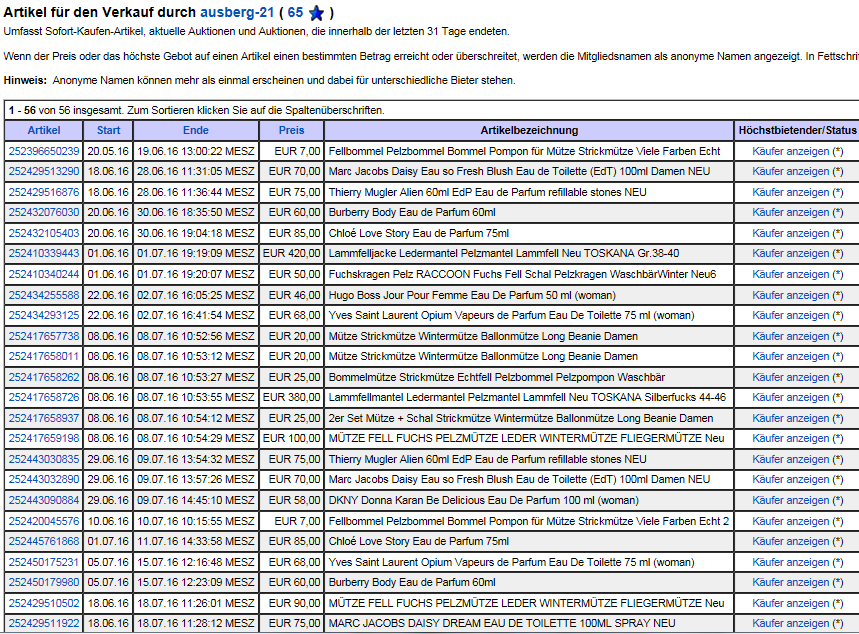This screenshot has width=859, height=634.
Task: Select the price cell EUR 380,00
Action: [x=291, y=398]
